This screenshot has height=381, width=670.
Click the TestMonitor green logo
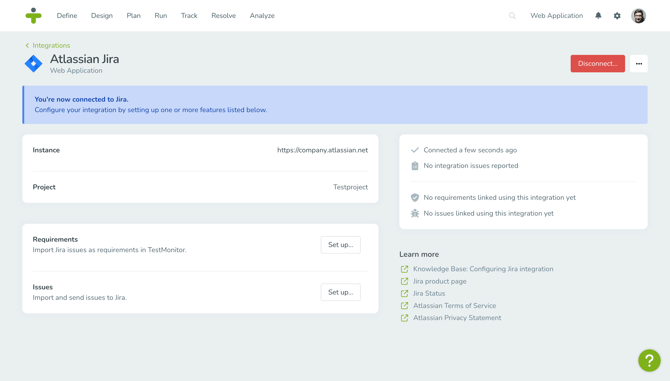pos(33,15)
